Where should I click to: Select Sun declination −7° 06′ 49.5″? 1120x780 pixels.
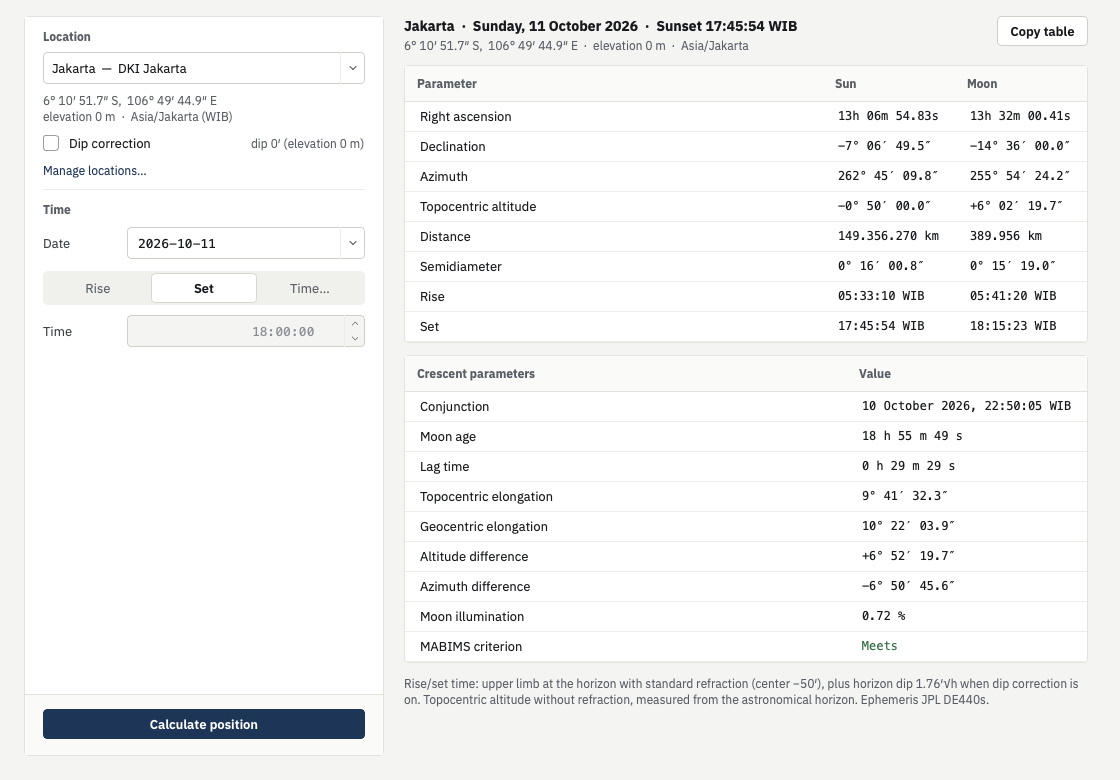[884, 146]
